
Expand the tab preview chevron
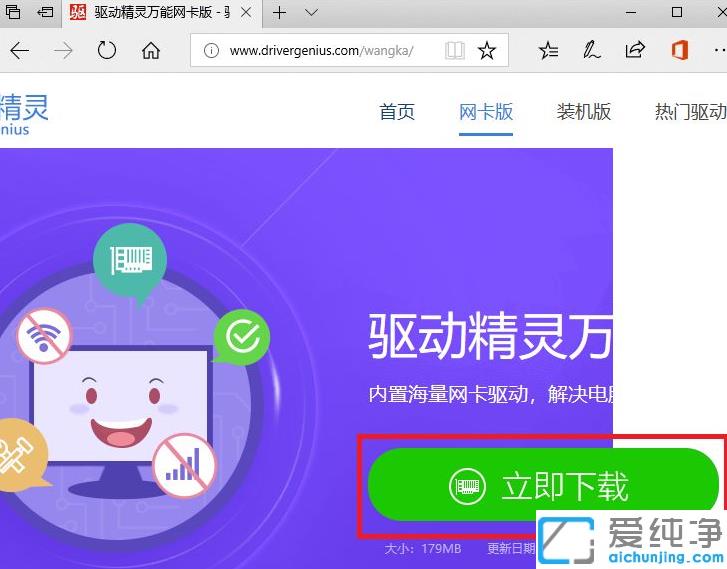click(312, 13)
